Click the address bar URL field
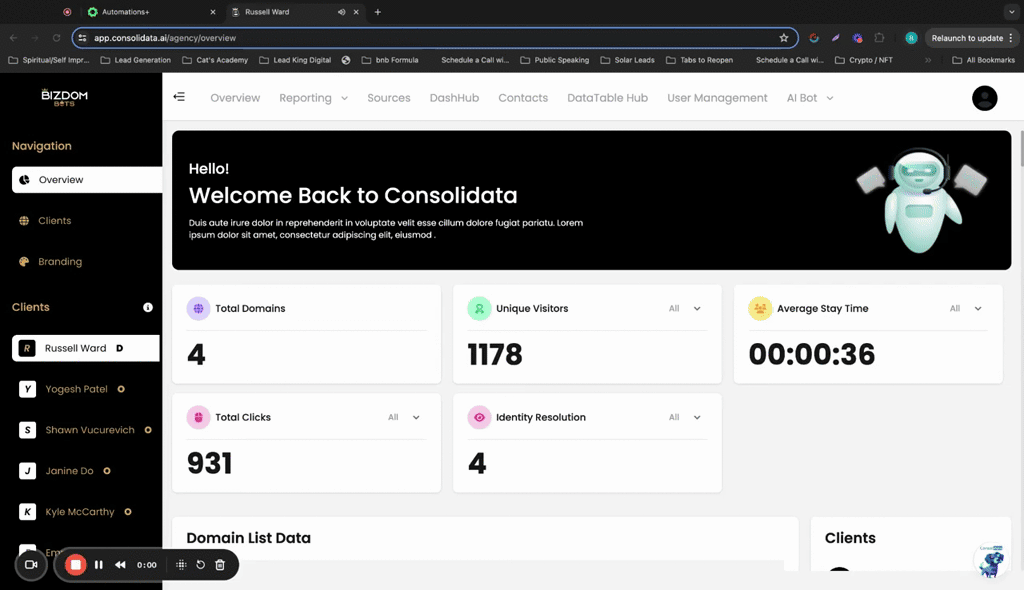The width and height of the screenshot is (1024, 590). point(434,38)
